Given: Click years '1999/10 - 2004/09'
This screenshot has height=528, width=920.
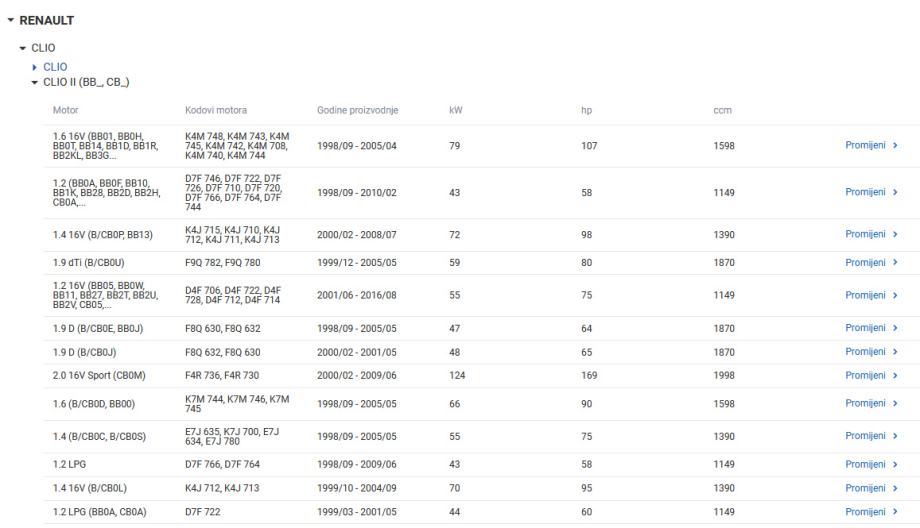Looking at the screenshot, I should pos(357,488).
